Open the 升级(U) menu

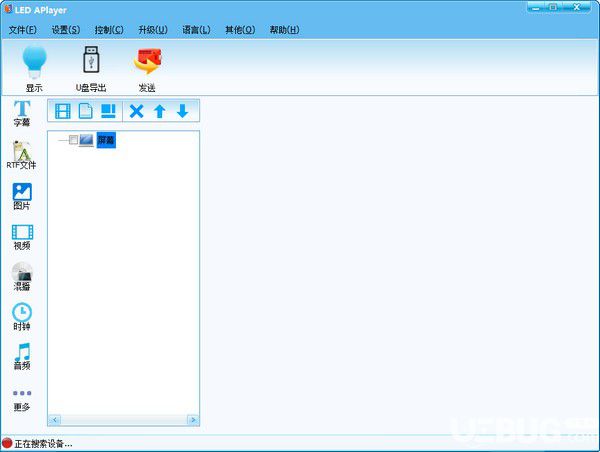tap(153, 30)
